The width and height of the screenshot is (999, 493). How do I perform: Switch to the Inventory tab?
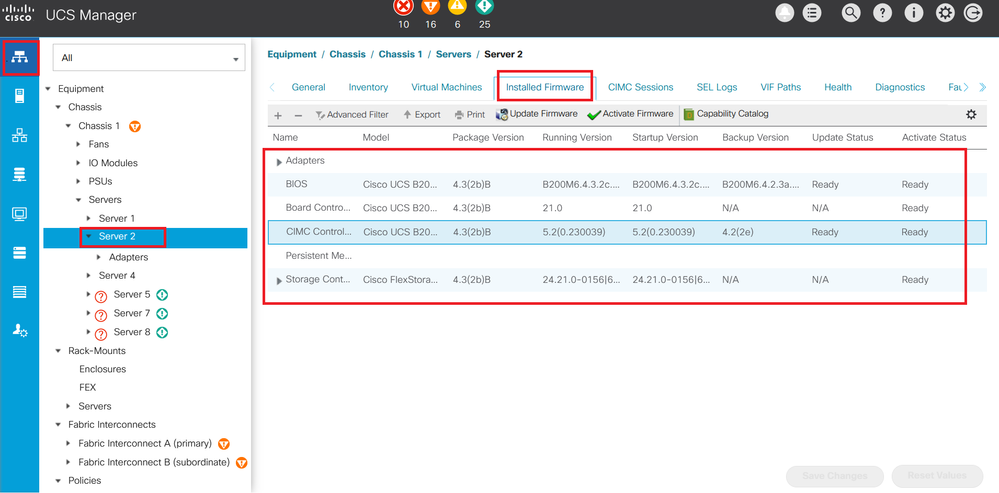(x=368, y=87)
